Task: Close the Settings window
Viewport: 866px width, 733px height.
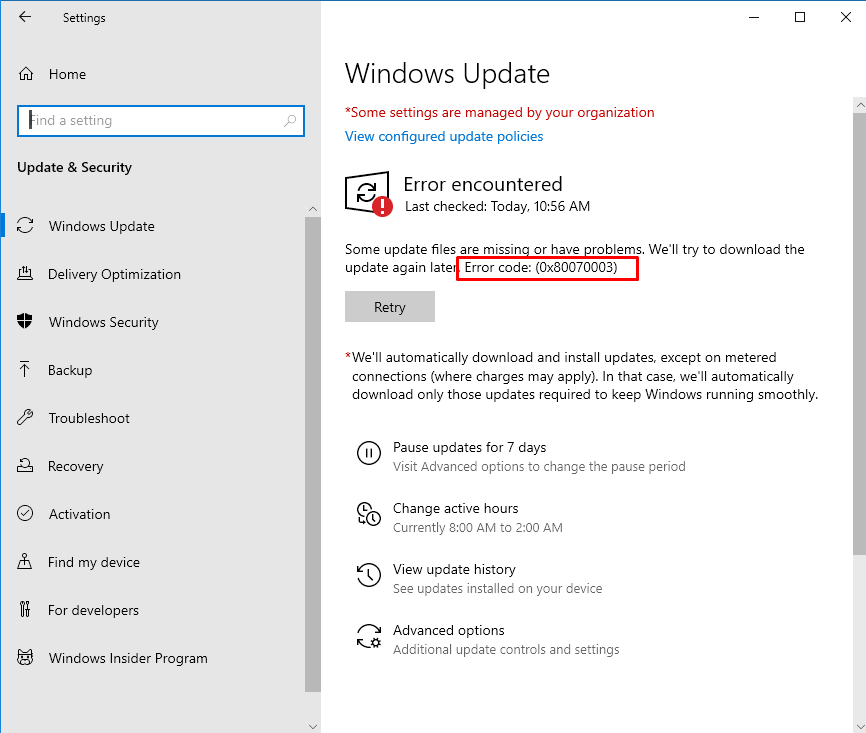Action: (846, 17)
